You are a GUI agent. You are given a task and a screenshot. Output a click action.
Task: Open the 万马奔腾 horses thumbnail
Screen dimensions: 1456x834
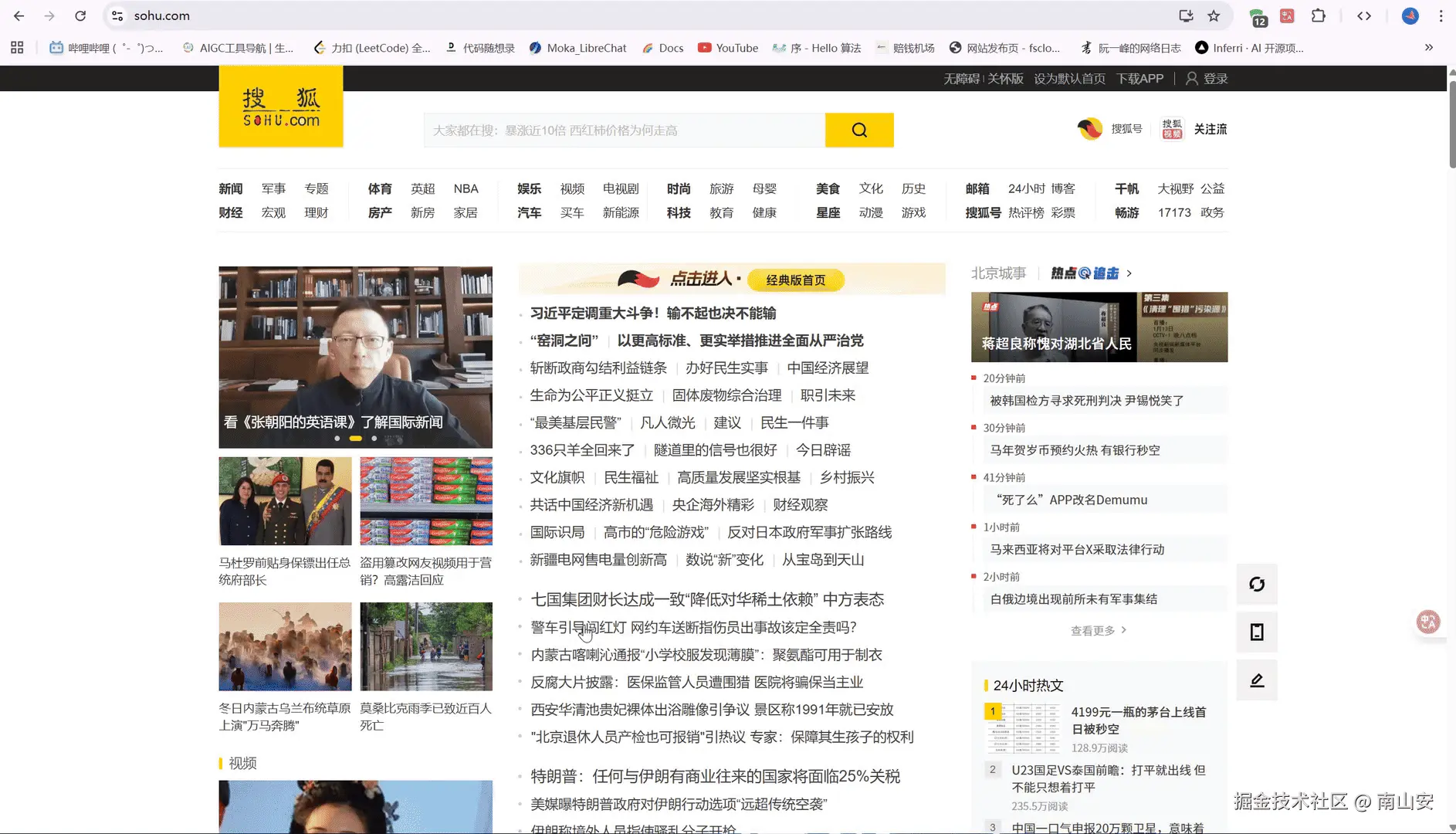click(285, 646)
